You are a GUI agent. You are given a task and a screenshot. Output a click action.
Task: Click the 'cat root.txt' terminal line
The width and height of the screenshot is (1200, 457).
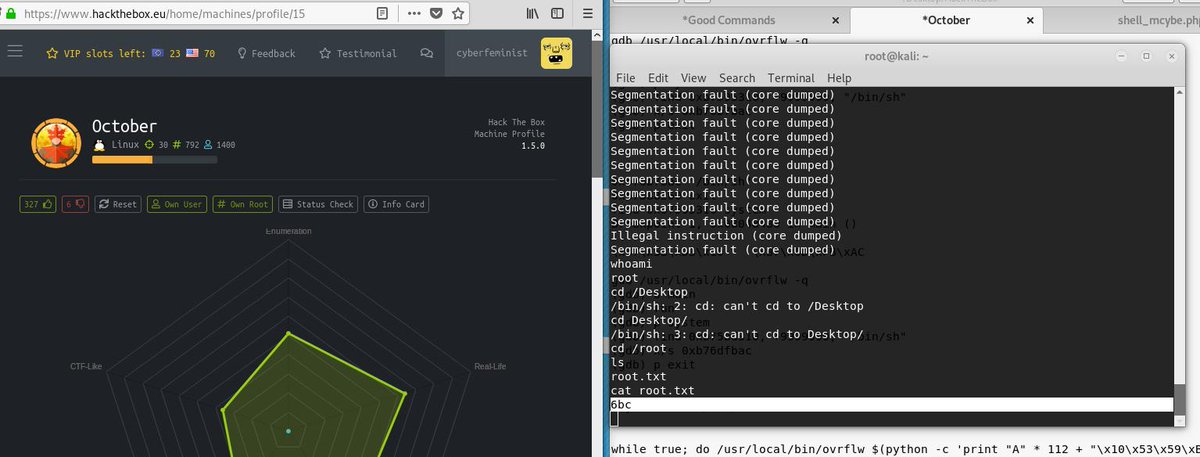(650, 391)
